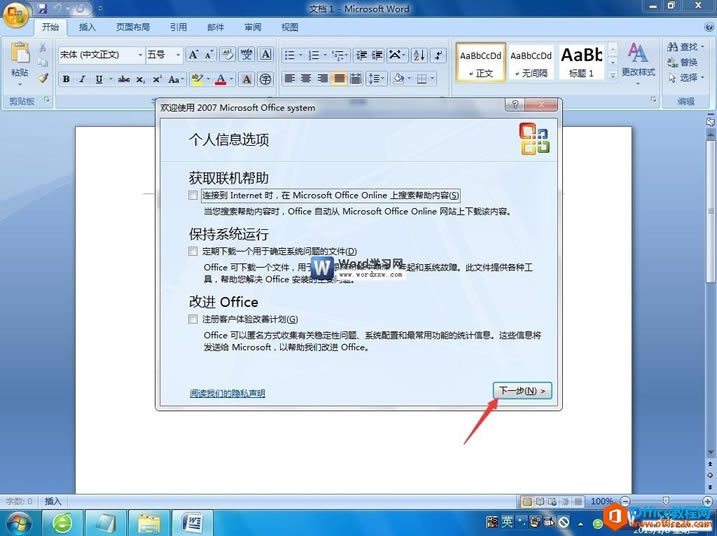Screen dimensions: 717x536
Task: Switch to the 插入 ribbon tab
Action: (x=87, y=27)
